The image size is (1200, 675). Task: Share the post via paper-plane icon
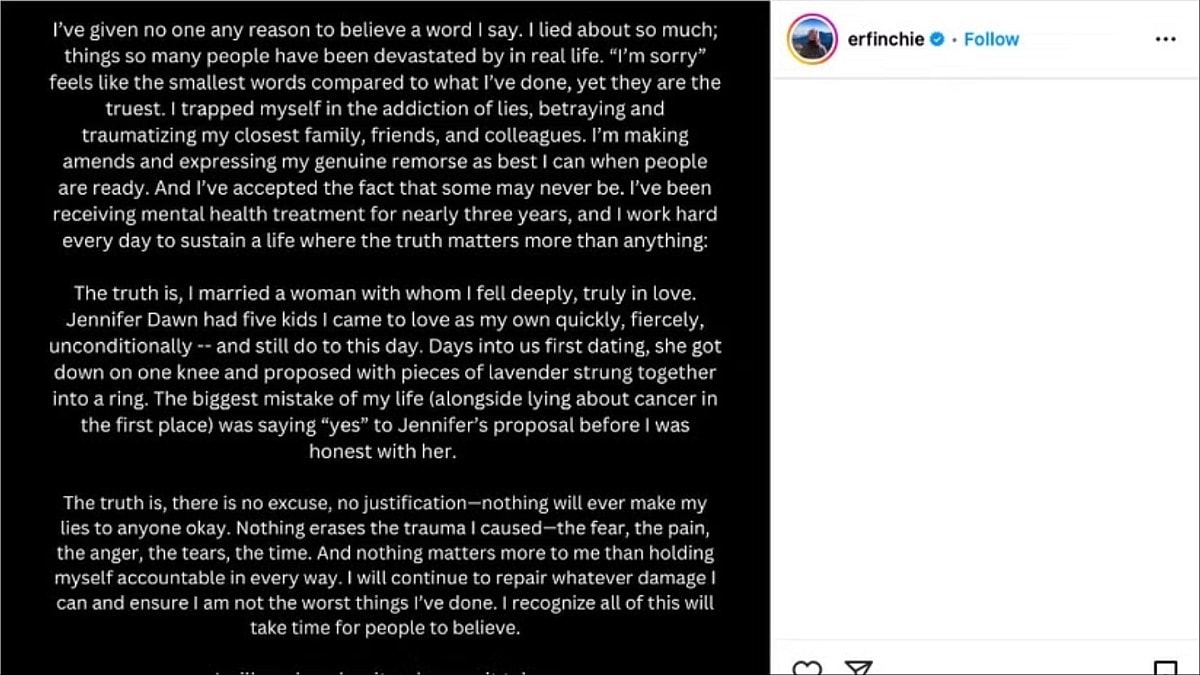tap(859, 668)
